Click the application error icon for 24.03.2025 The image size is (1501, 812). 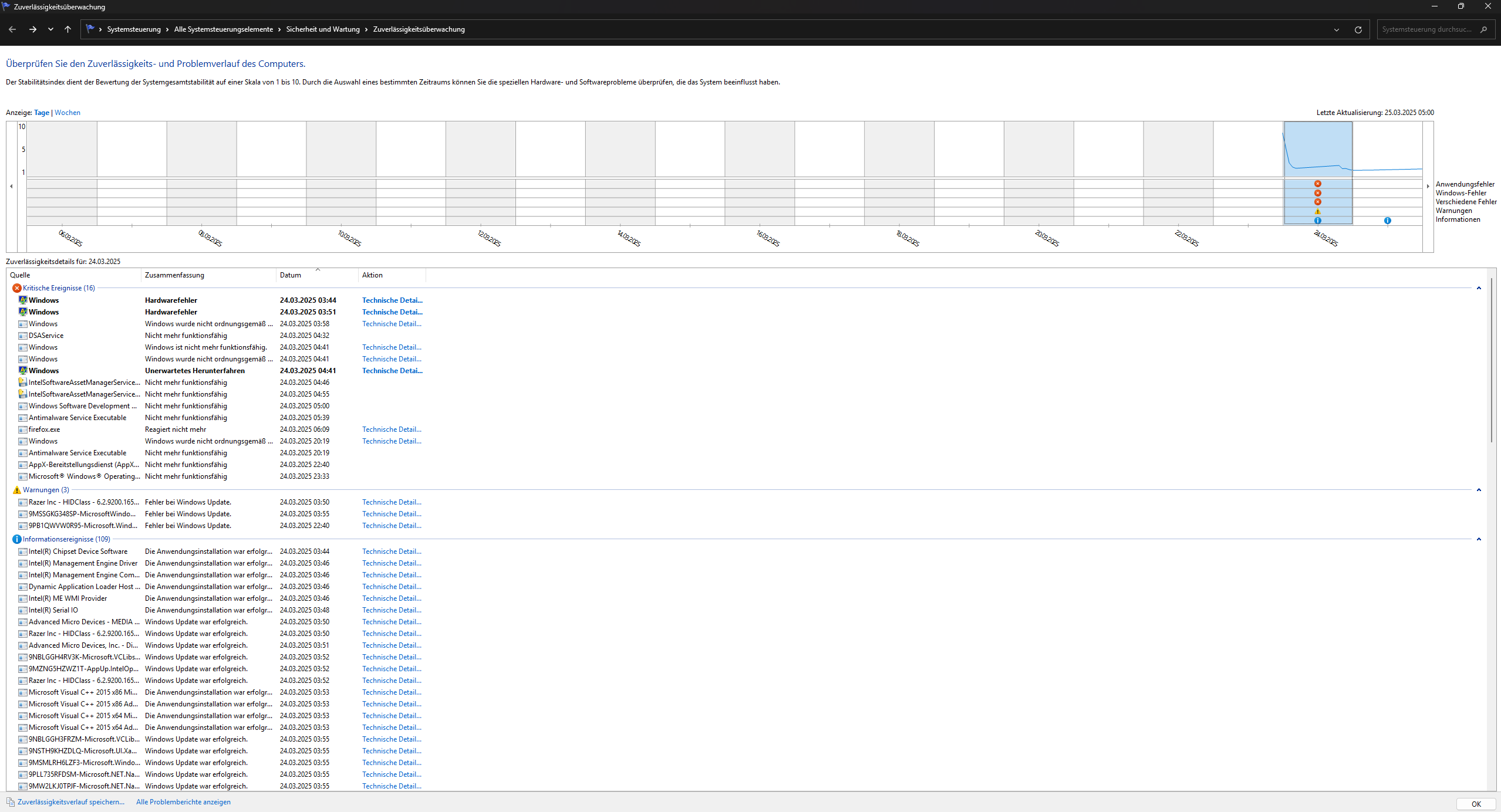click(1317, 184)
